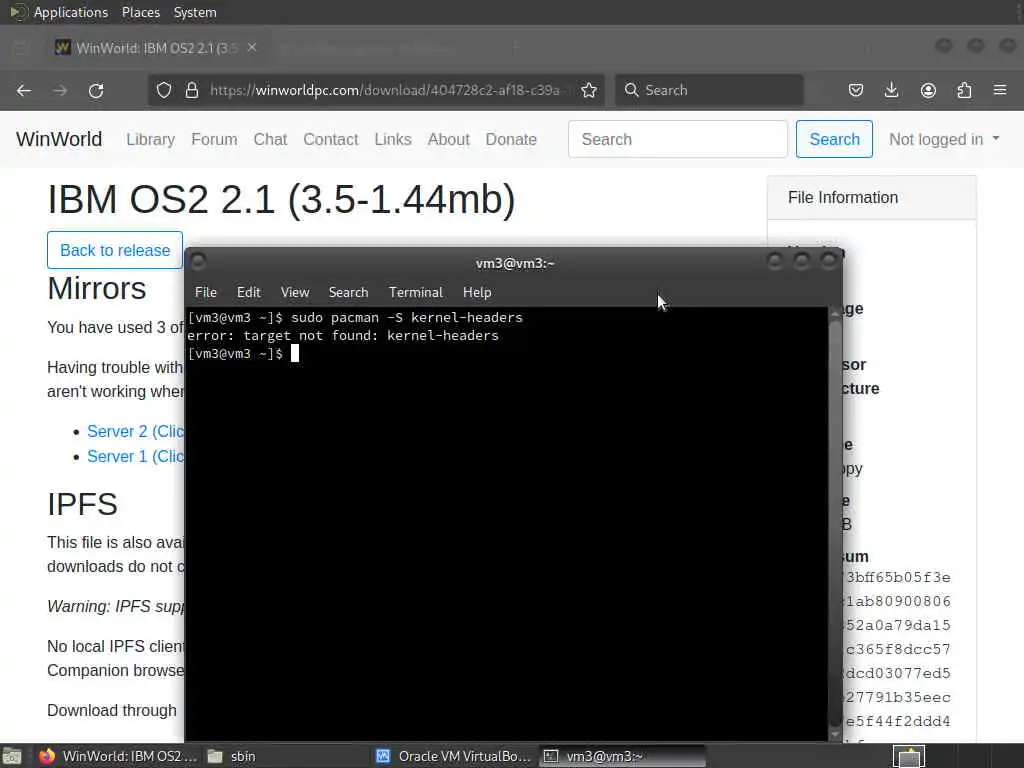1024x768 pixels.
Task: Open the Pocket save icon
Action: [856, 90]
